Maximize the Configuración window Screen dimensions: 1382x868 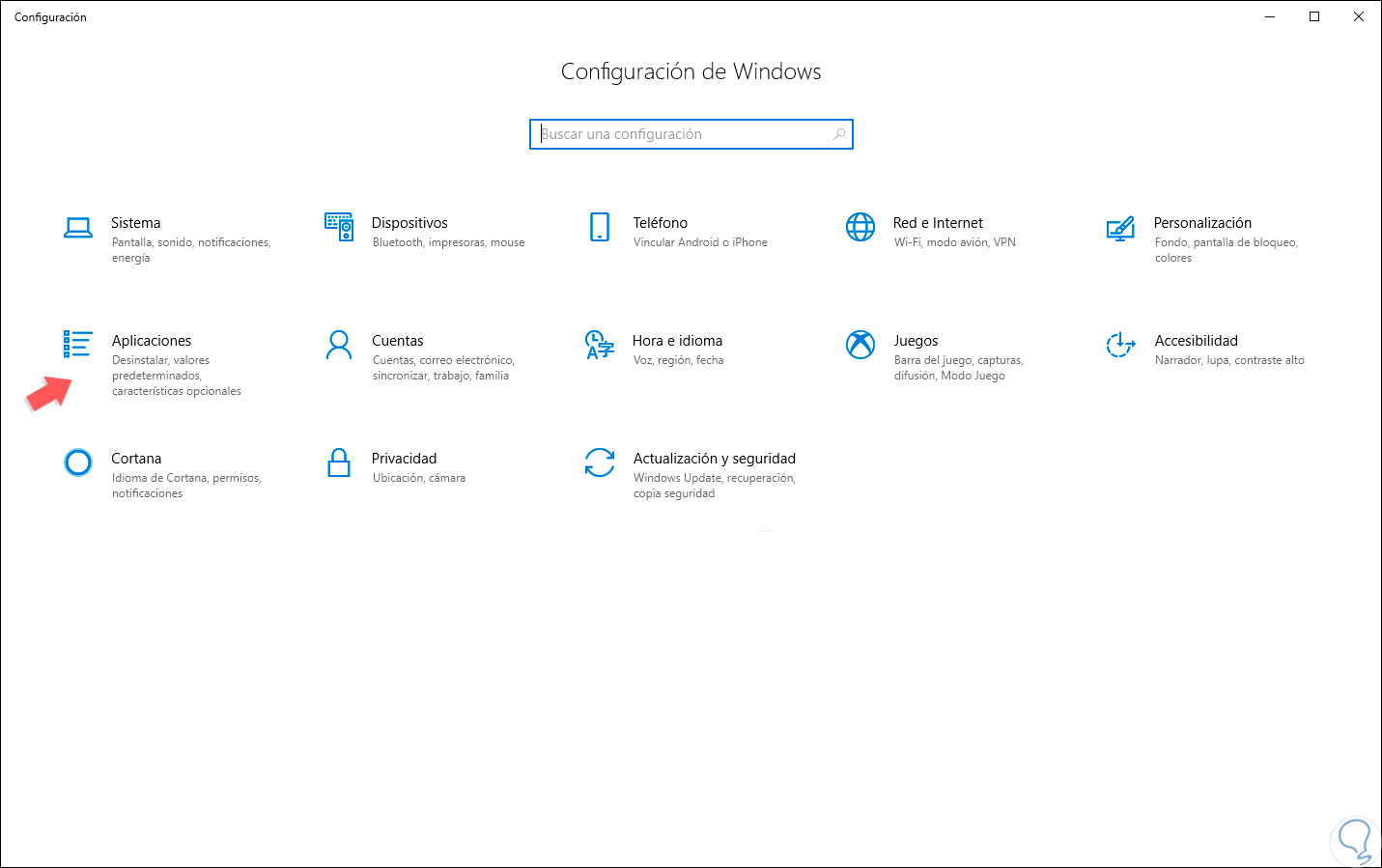pos(1314,16)
